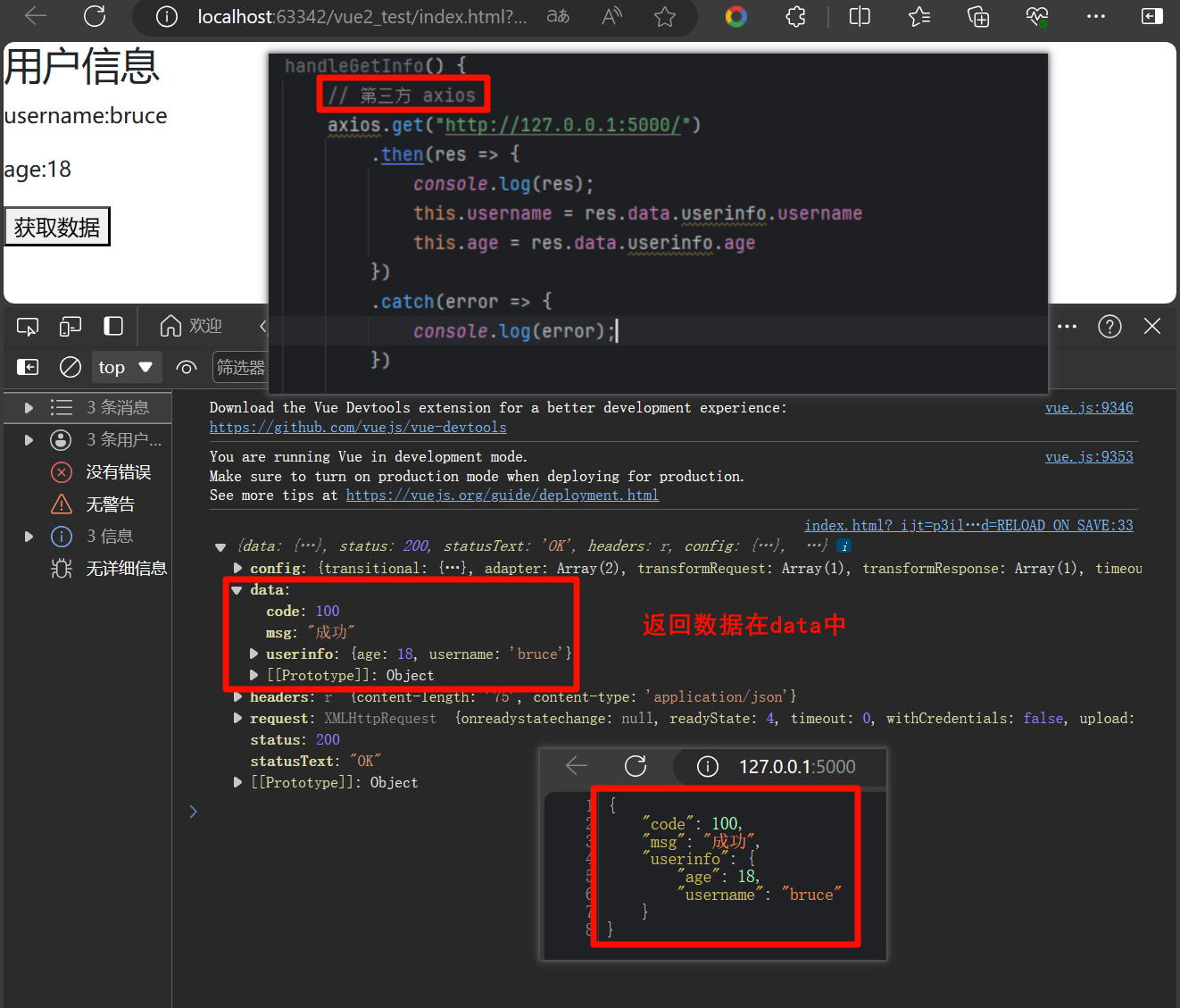Viewport: 1180px width, 1008px height.
Task: Open browser extensions puzzle icon
Action: (x=796, y=16)
